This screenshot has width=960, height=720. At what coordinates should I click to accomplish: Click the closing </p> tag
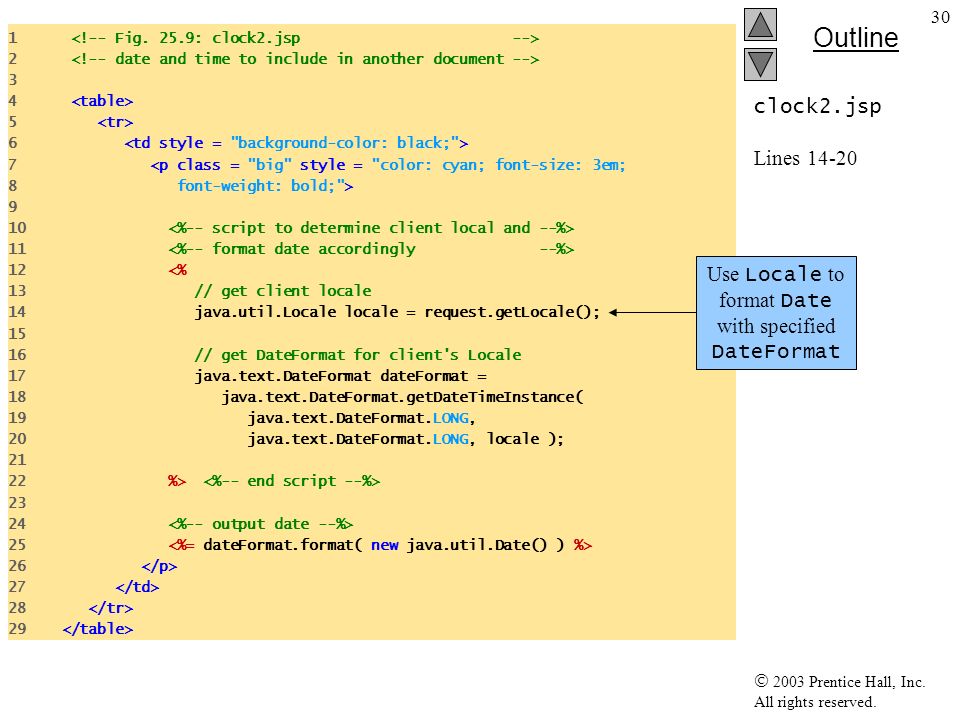coord(159,566)
